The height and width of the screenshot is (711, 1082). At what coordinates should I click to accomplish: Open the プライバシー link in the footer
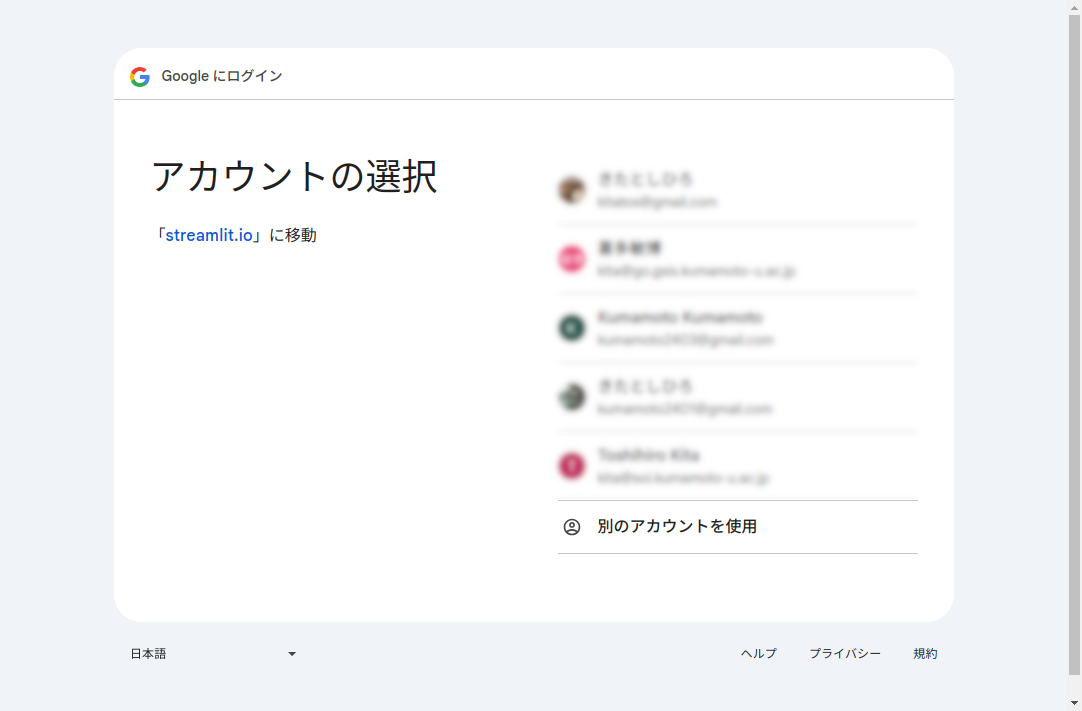tap(845, 654)
